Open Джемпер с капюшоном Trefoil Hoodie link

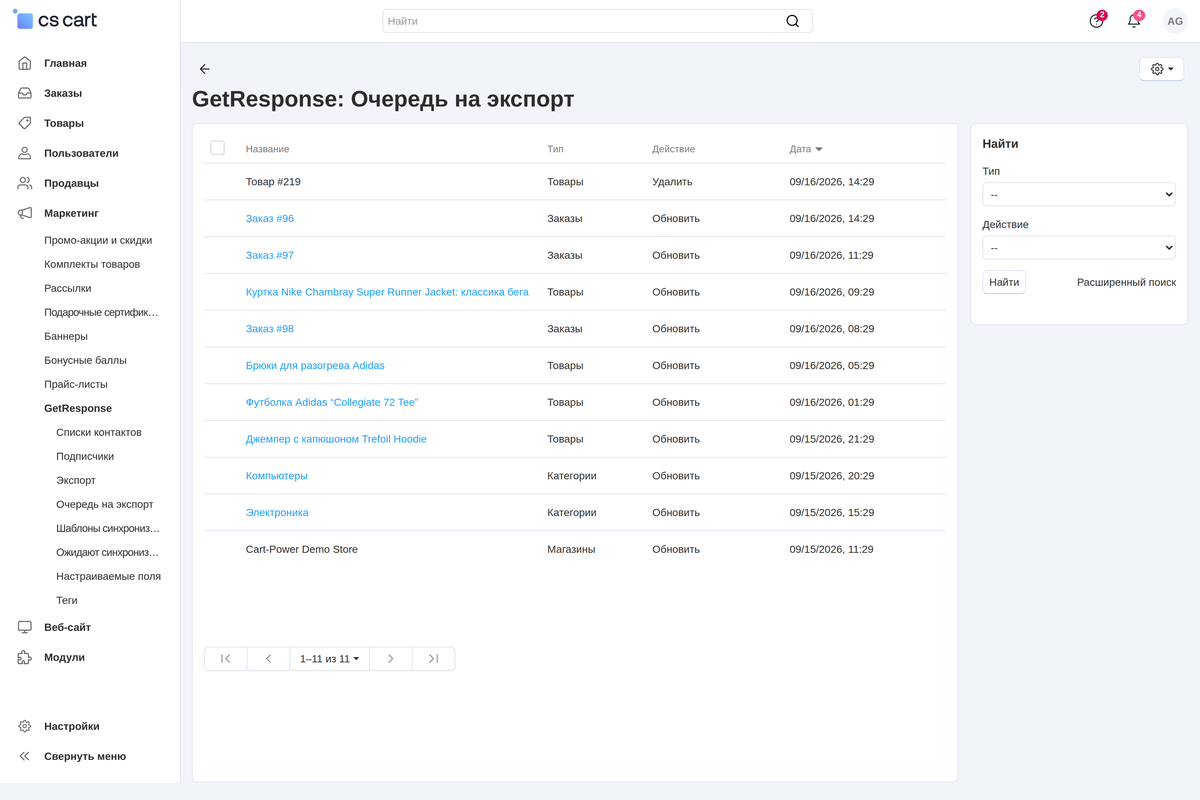(336, 439)
